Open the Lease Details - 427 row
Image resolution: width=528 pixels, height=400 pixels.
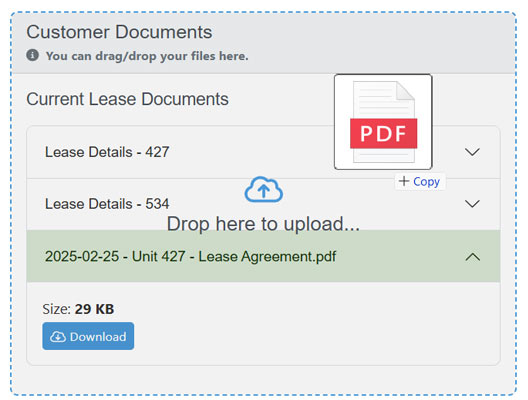click(263, 152)
